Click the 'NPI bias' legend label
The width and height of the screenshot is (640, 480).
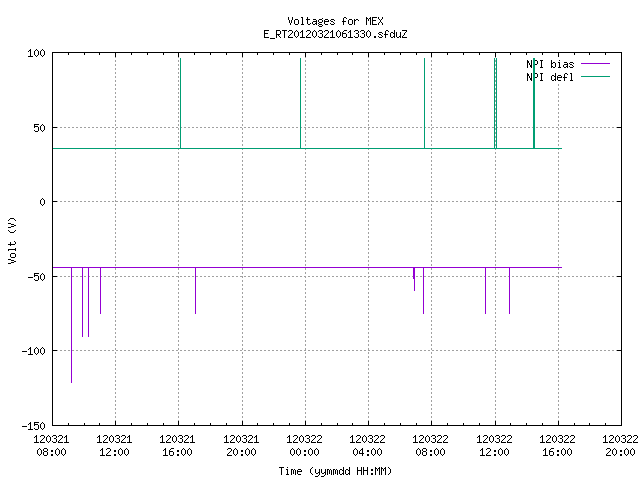tap(550, 64)
